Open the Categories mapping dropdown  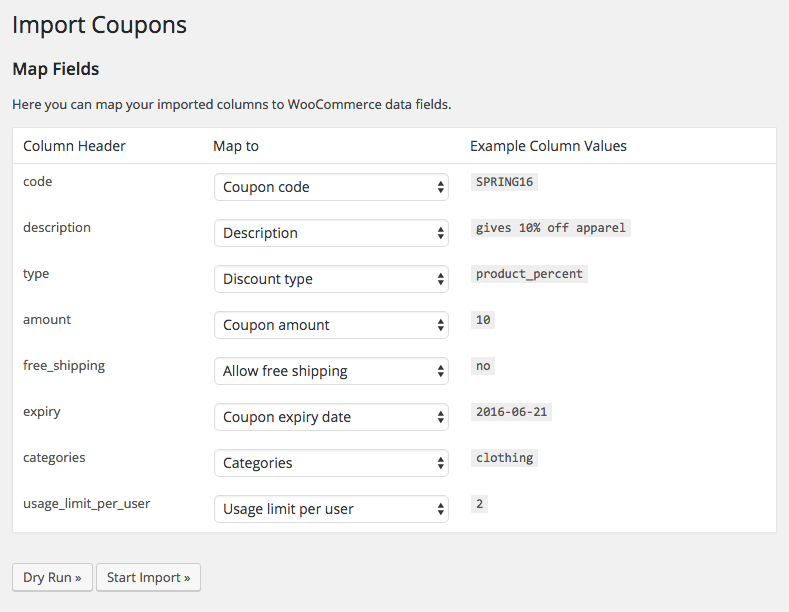point(331,463)
